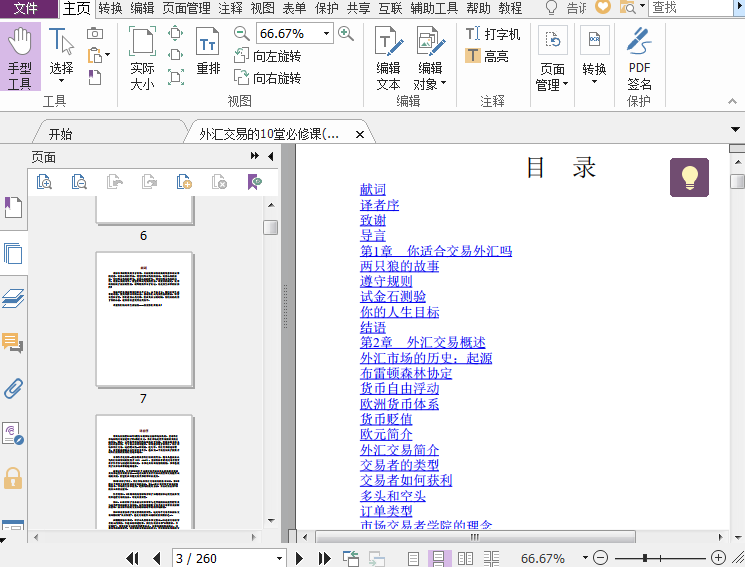This screenshot has height=567, width=745.
Task: Open the Layers sidebar panel
Action: point(13,298)
